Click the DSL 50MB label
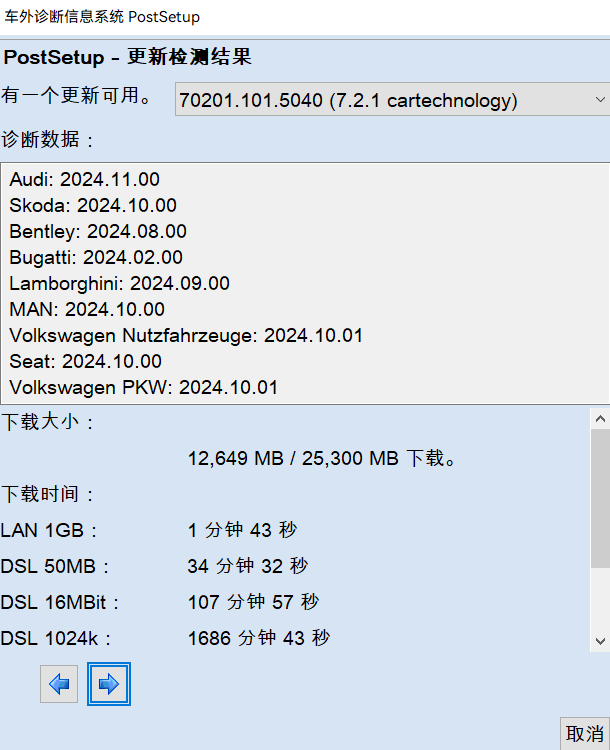Viewport: 610px width, 750px height. coord(55,566)
